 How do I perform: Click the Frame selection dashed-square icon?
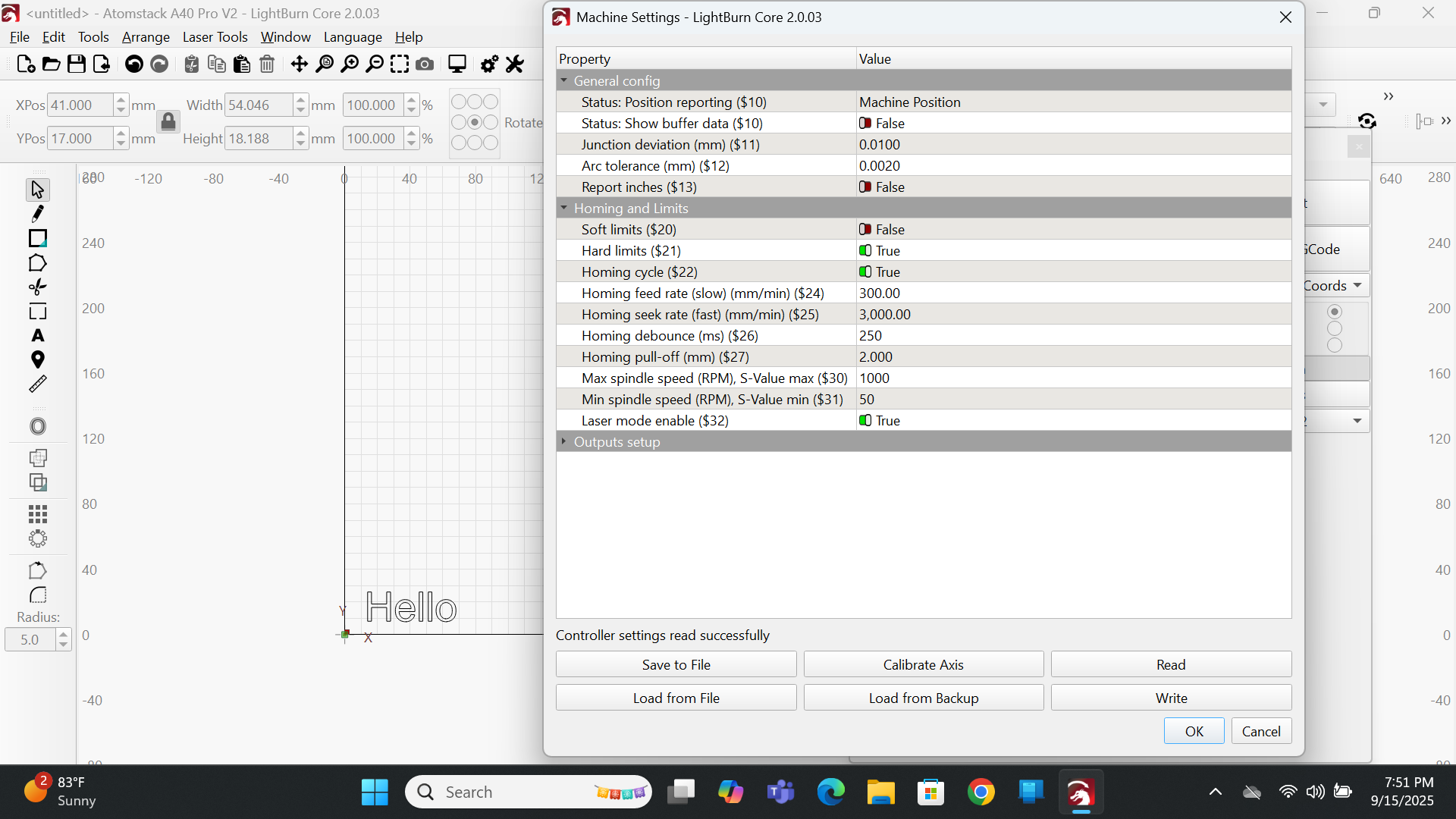400,64
